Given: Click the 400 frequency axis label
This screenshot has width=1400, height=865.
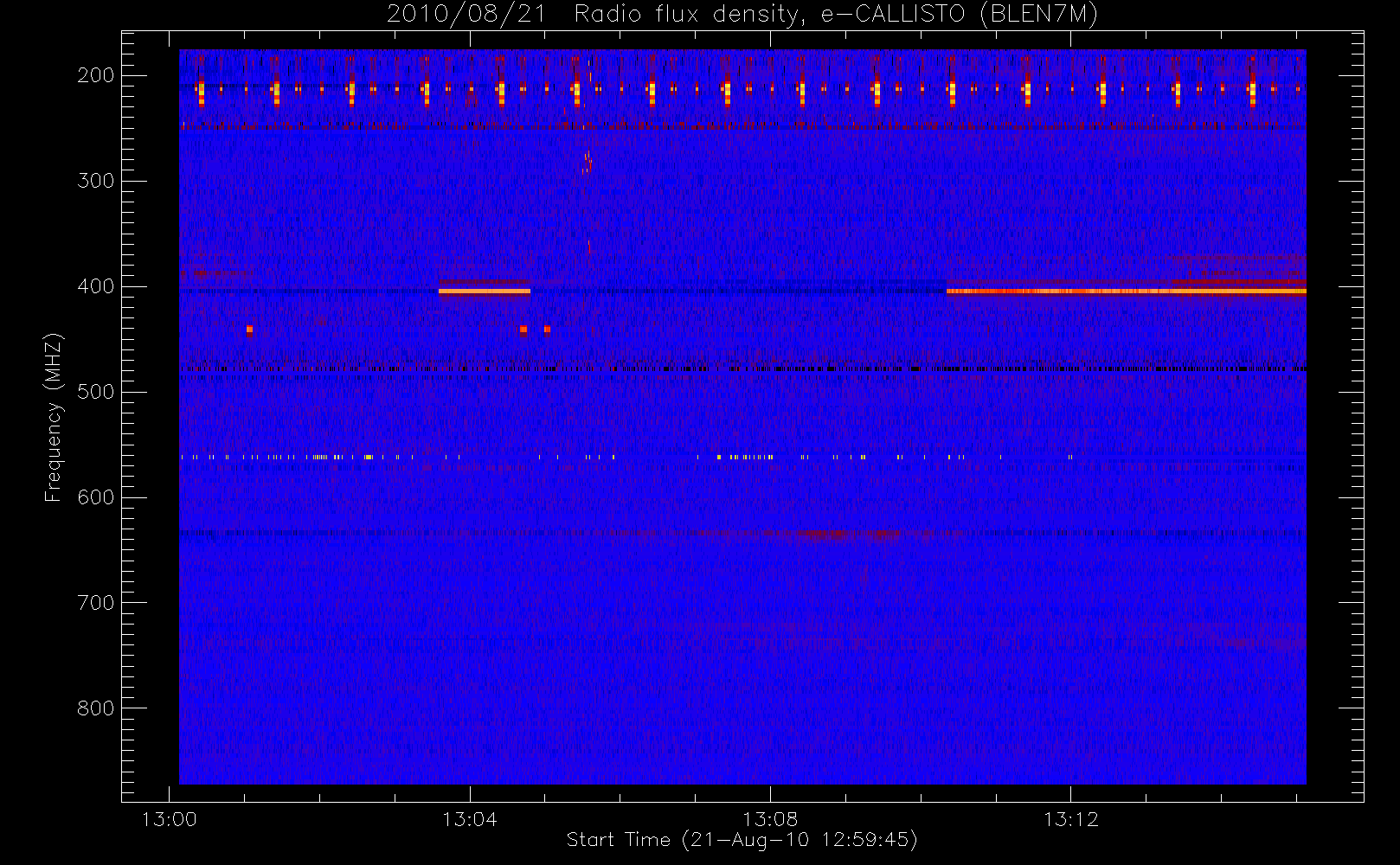Looking at the screenshot, I should (95, 286).
